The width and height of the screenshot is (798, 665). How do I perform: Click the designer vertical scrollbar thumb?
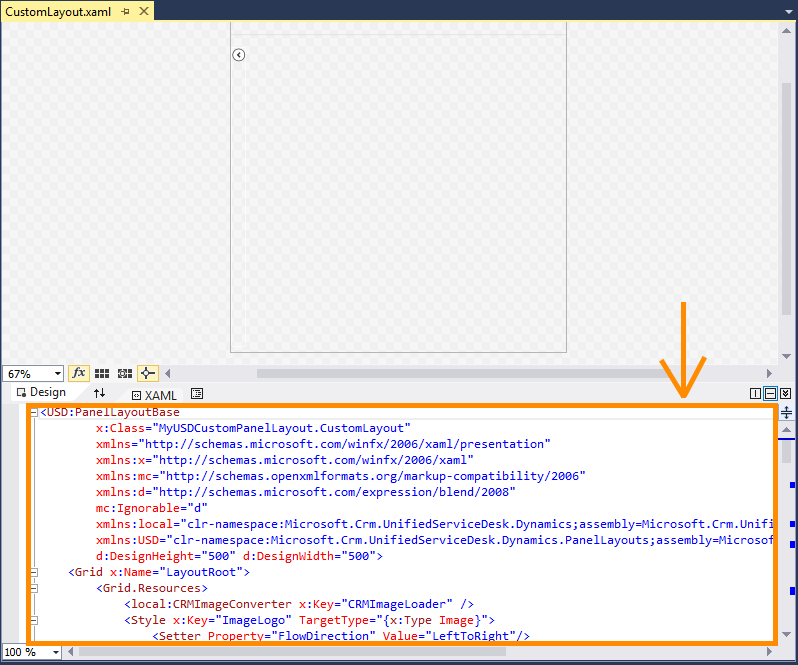(x=786, y=199)
